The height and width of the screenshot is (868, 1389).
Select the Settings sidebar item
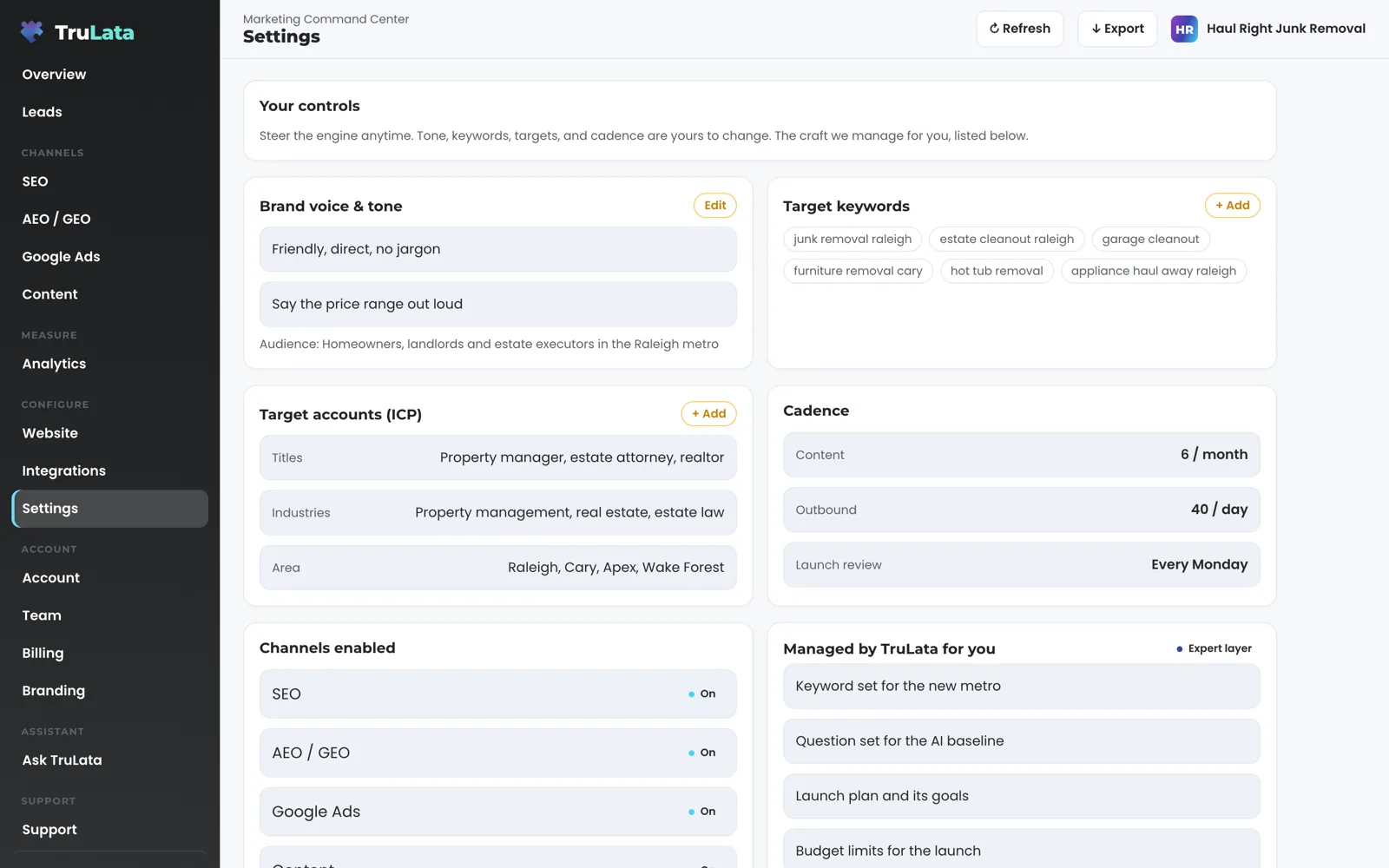[109, 509]
